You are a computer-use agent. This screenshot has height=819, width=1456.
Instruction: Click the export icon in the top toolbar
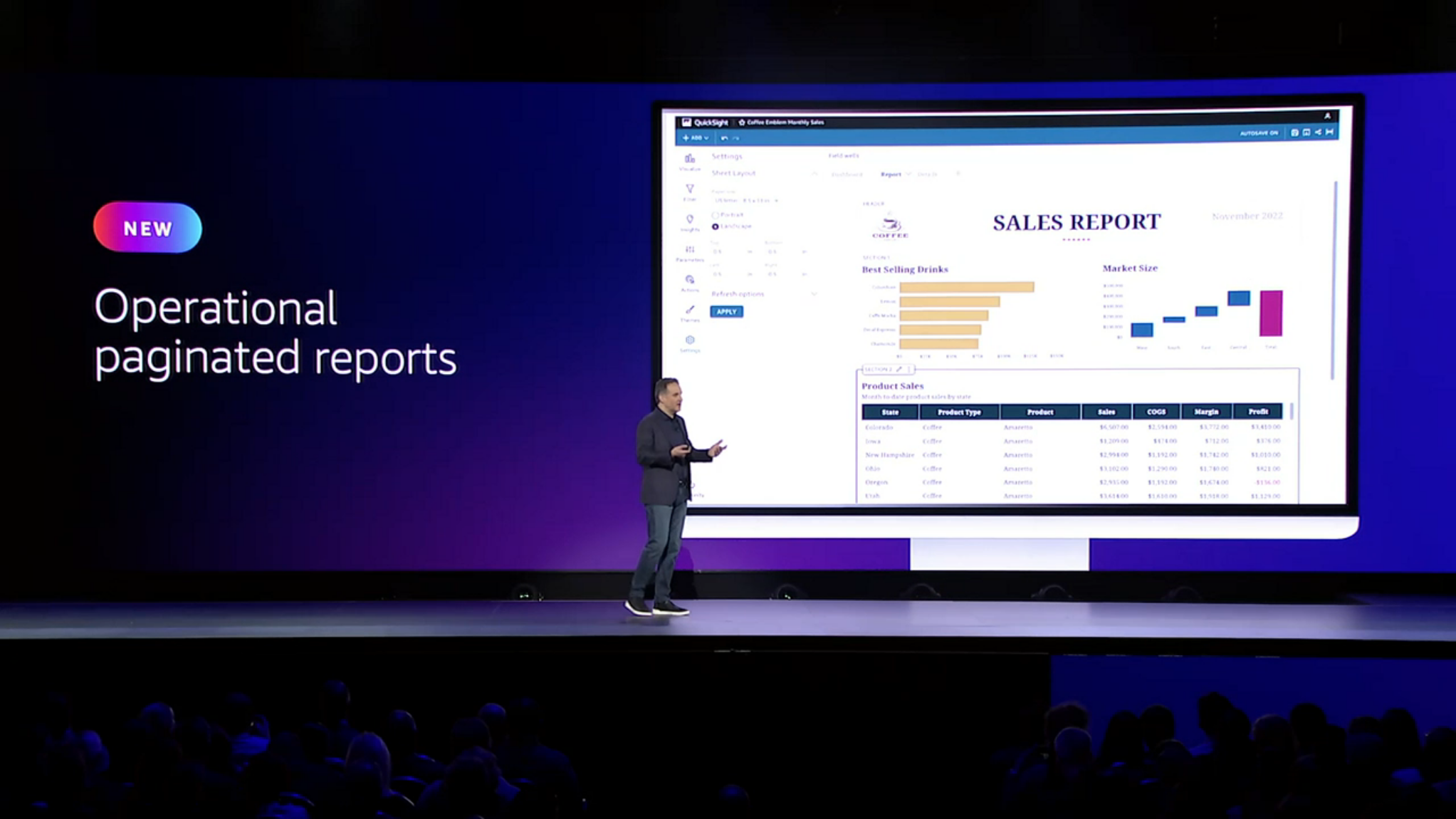[x=1306, y=132]
